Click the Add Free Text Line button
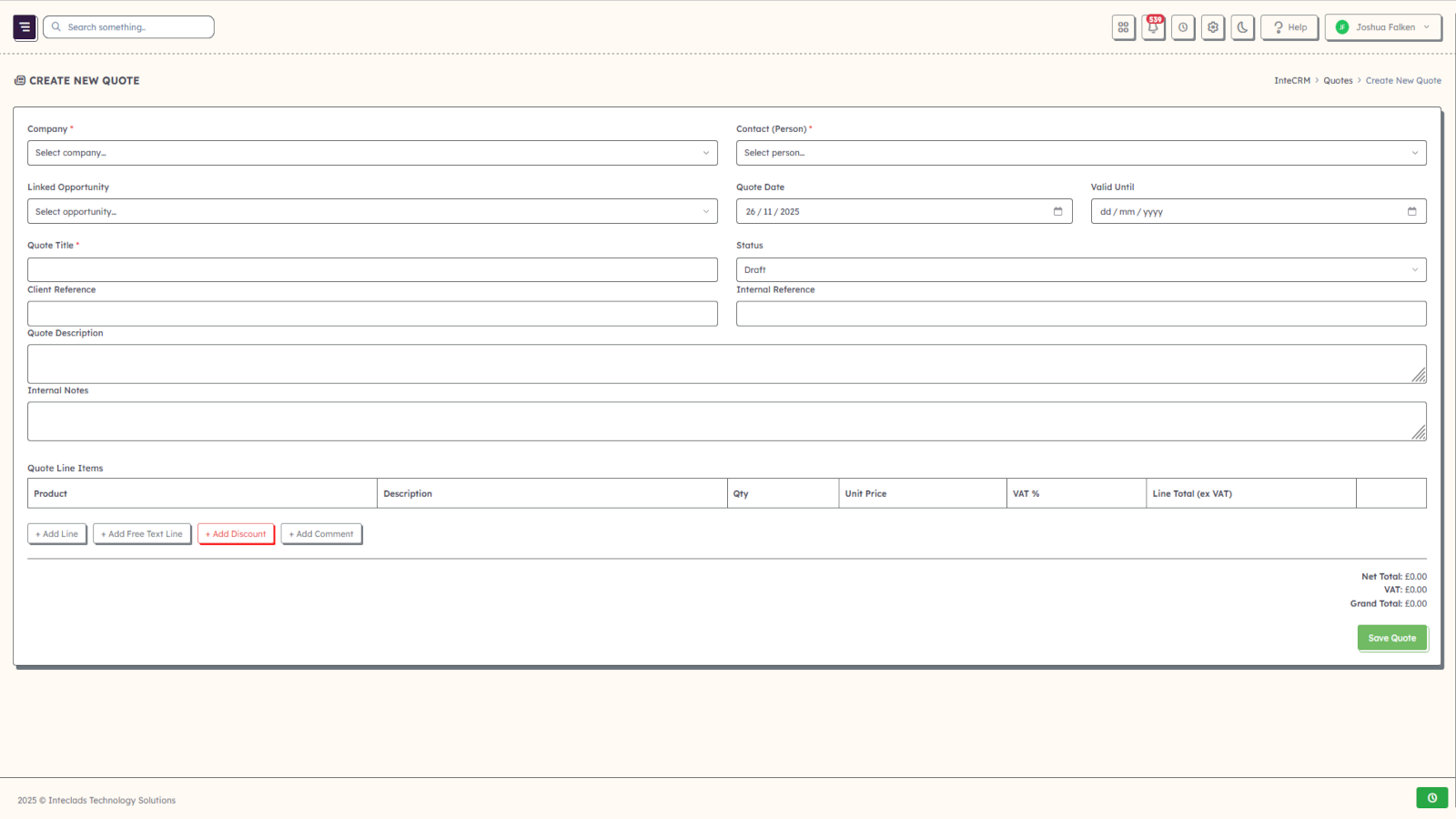Image resolution: width=1456 pixels, height=819 pixels. (x=142, y=534)
